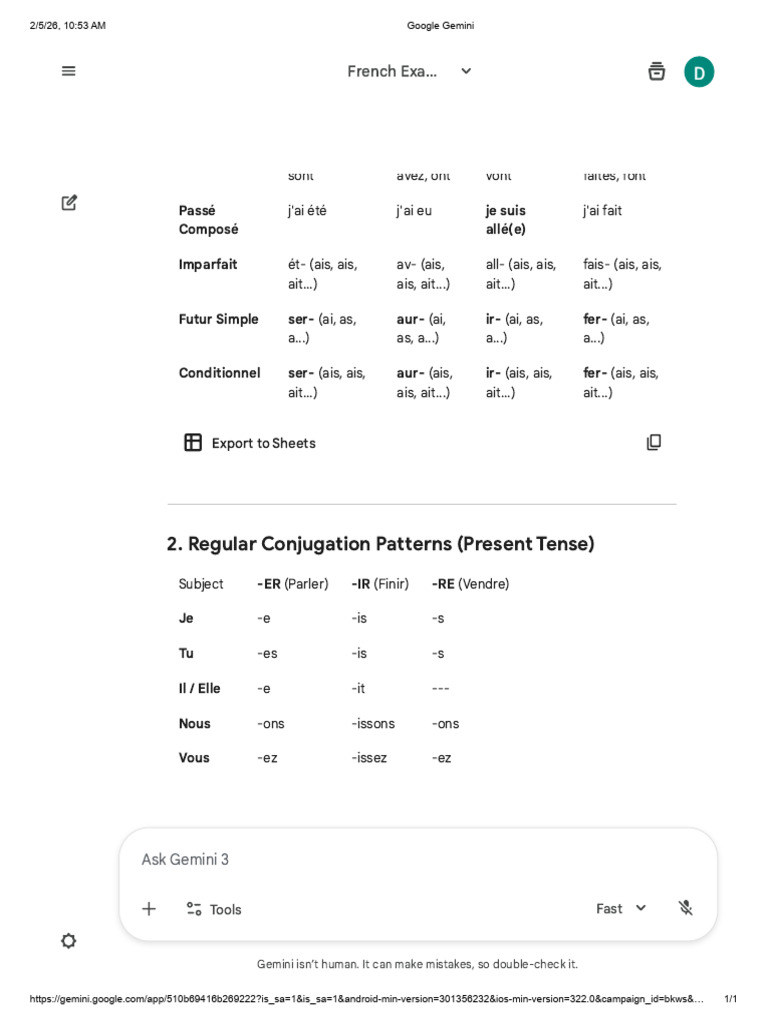Open the green D account avatar
Image resolution: width=768 pixels, height=1024 pixels.
click(699, 72)
